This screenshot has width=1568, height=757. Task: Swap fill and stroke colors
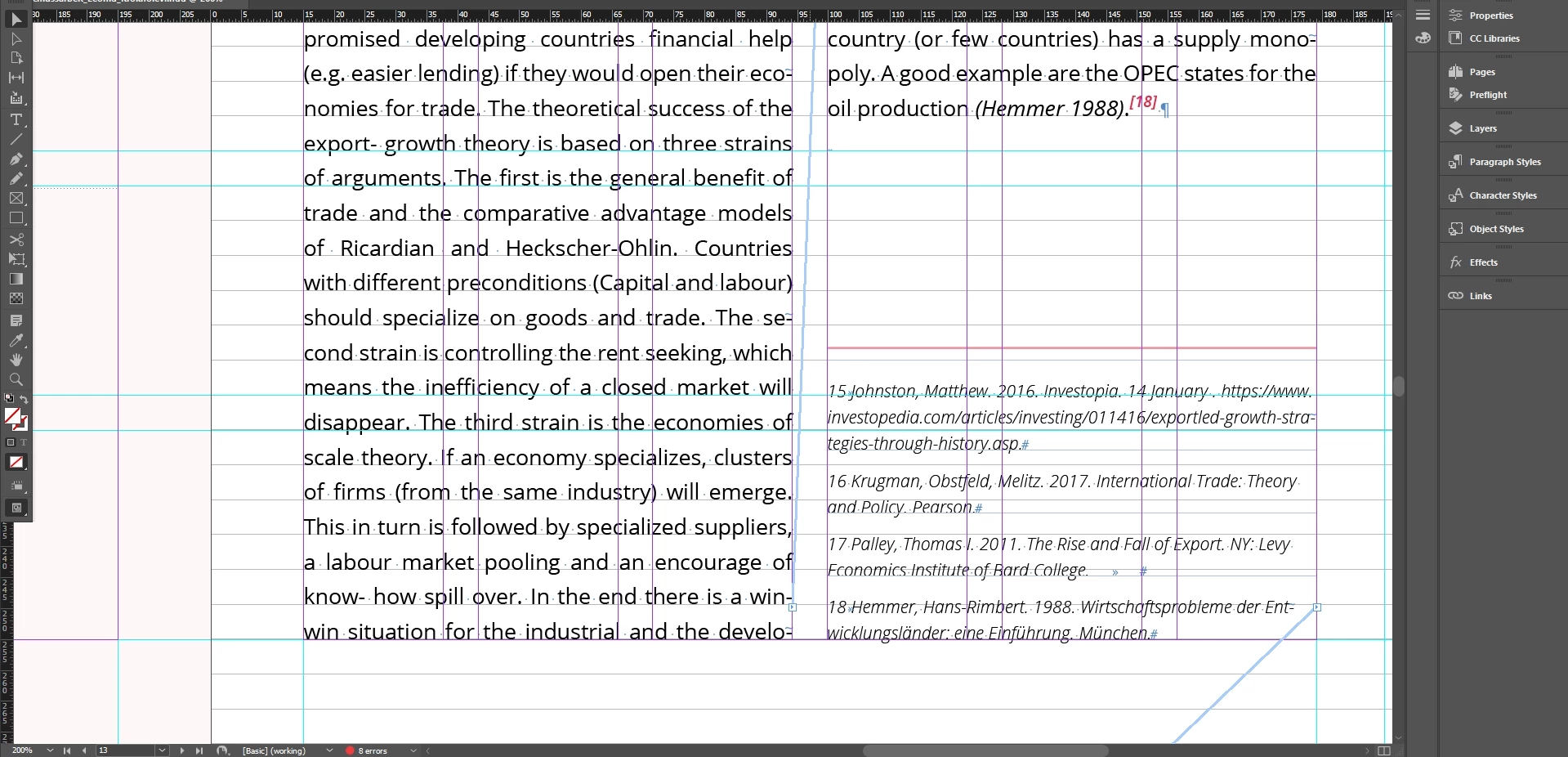(24, 399)
